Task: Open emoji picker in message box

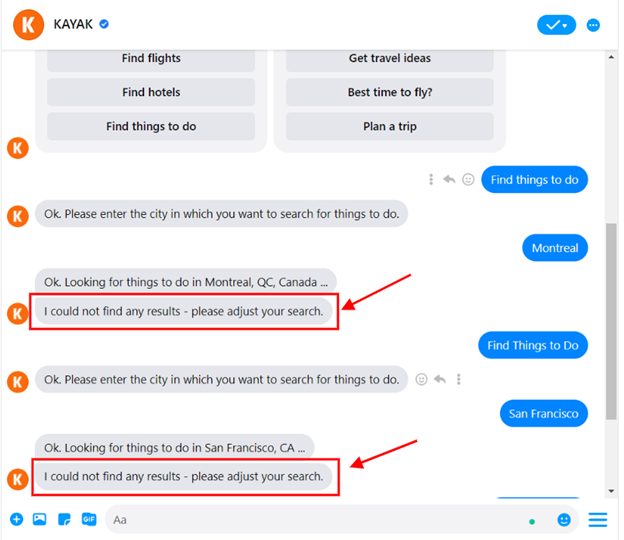Action: 565,520
